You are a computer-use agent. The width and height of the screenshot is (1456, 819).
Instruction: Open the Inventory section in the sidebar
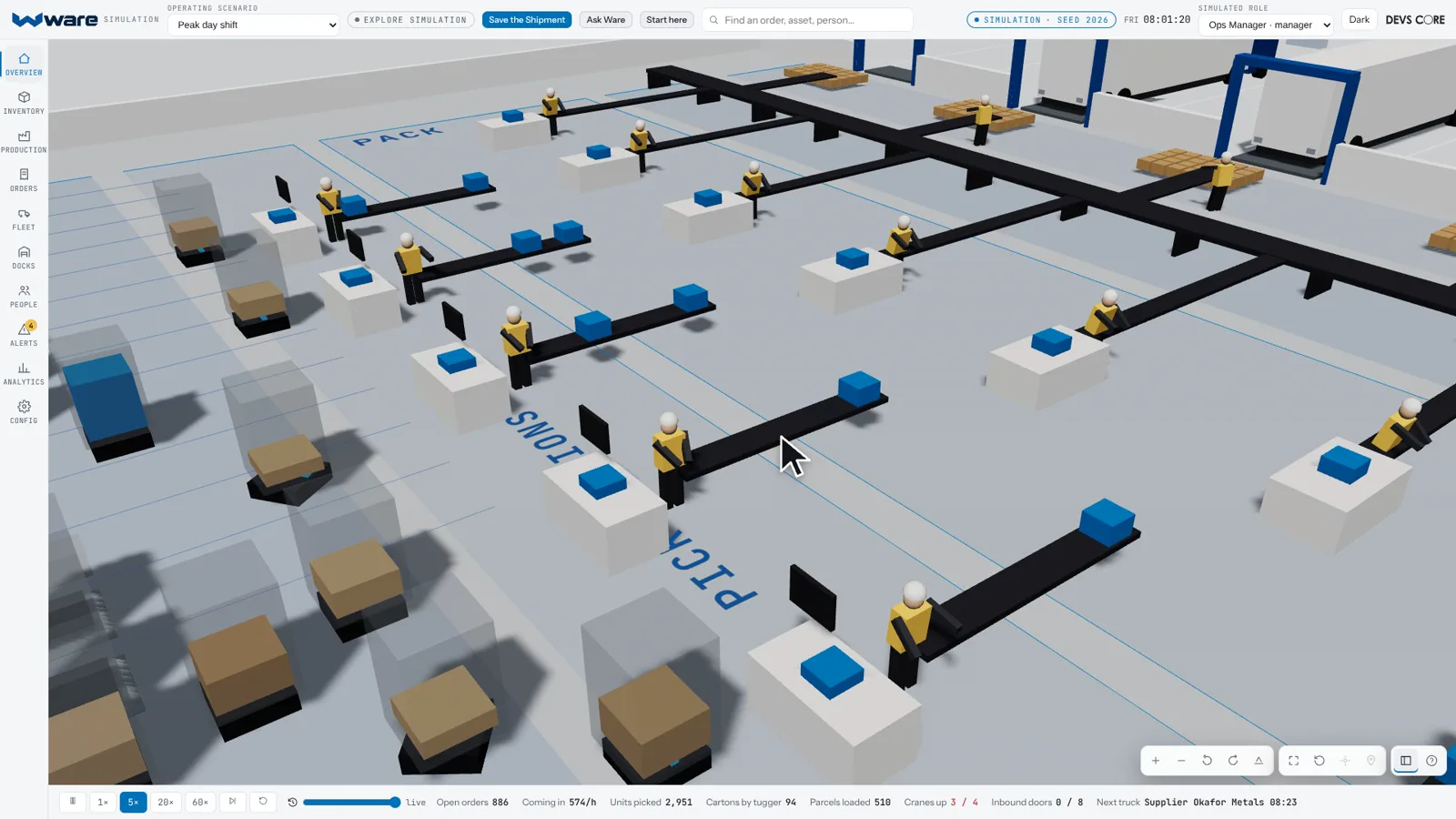point(24,103)
